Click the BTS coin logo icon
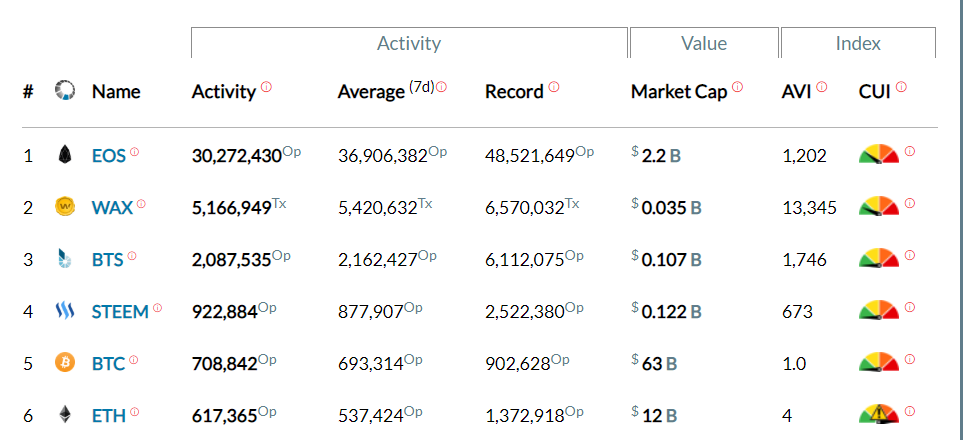The height and width of the screenshot is (440, 963). pyautogui.click(x=65, y=259)
